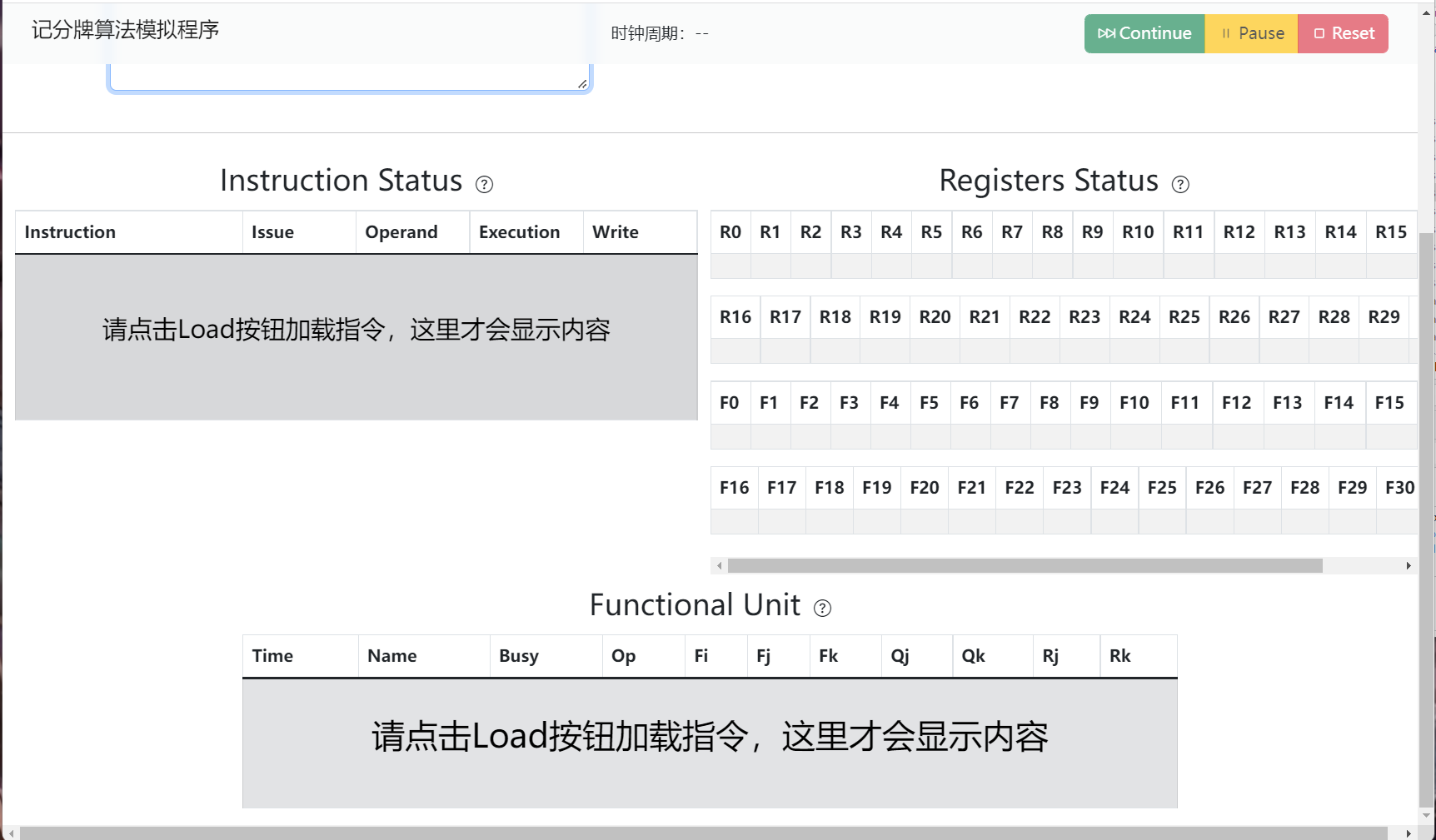Click the page bottom horizontal scrollbar
The image size is (1436, 840).
(704, 833)
